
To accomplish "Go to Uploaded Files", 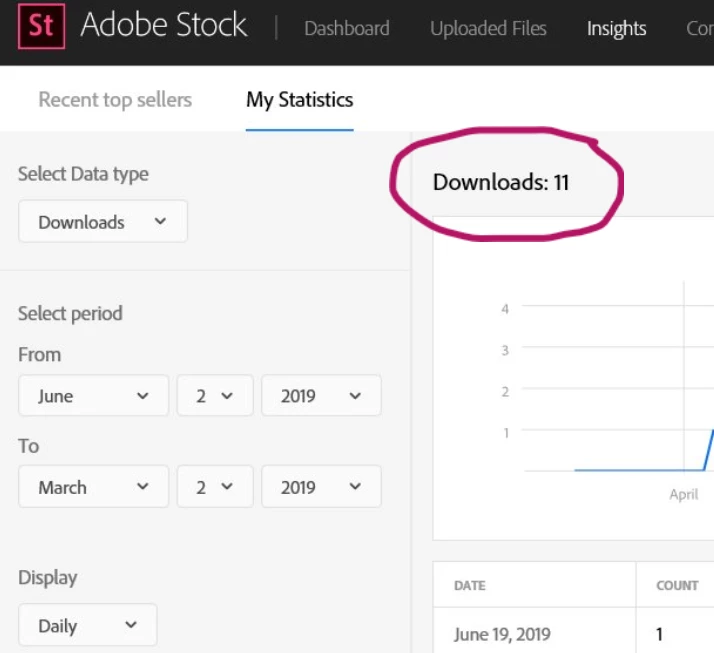I will [488, 28].
